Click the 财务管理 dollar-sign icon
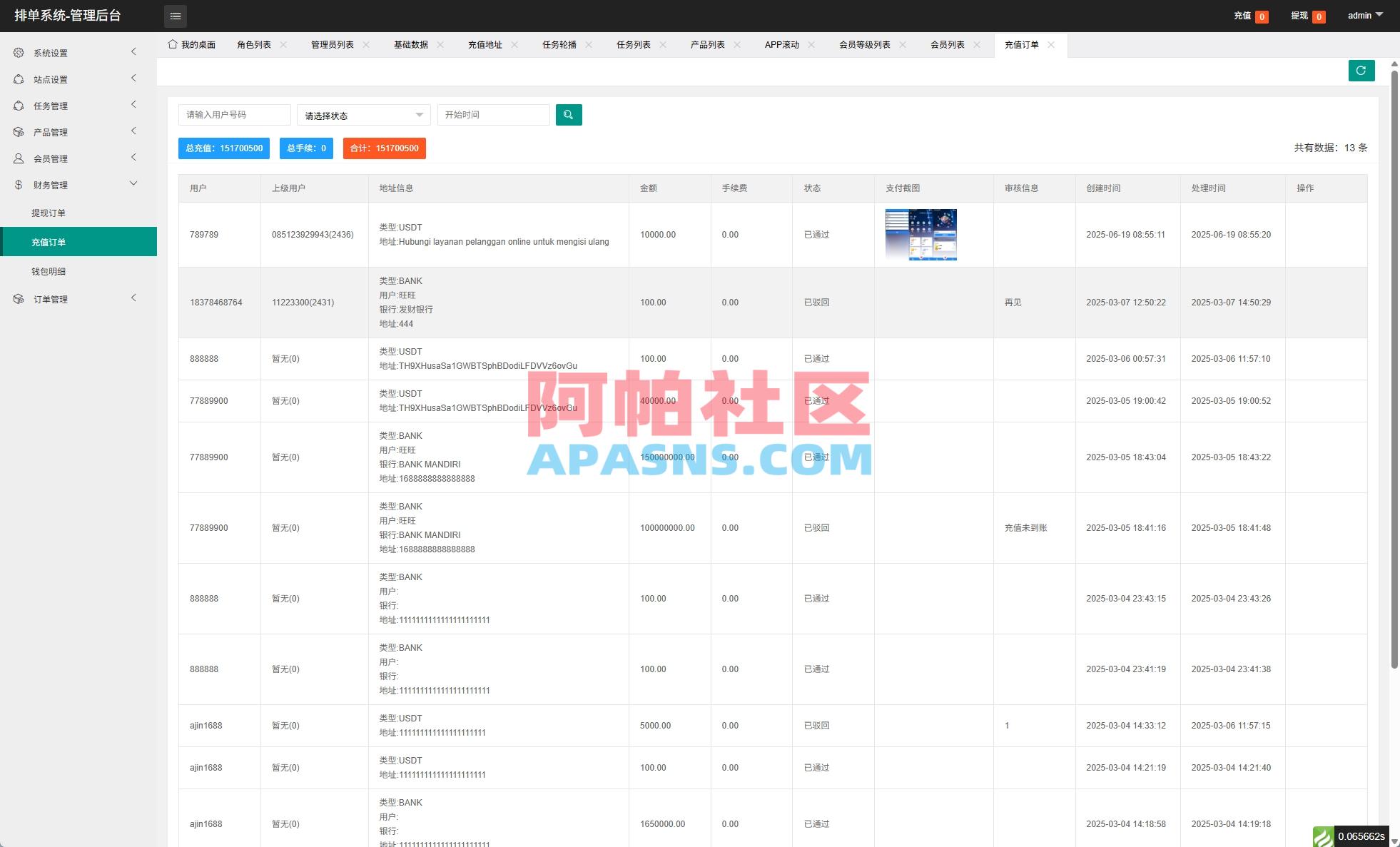Image resolution: width=1400 pixels, height=847 pixels. pyautogui.click(x=19, y=184)
